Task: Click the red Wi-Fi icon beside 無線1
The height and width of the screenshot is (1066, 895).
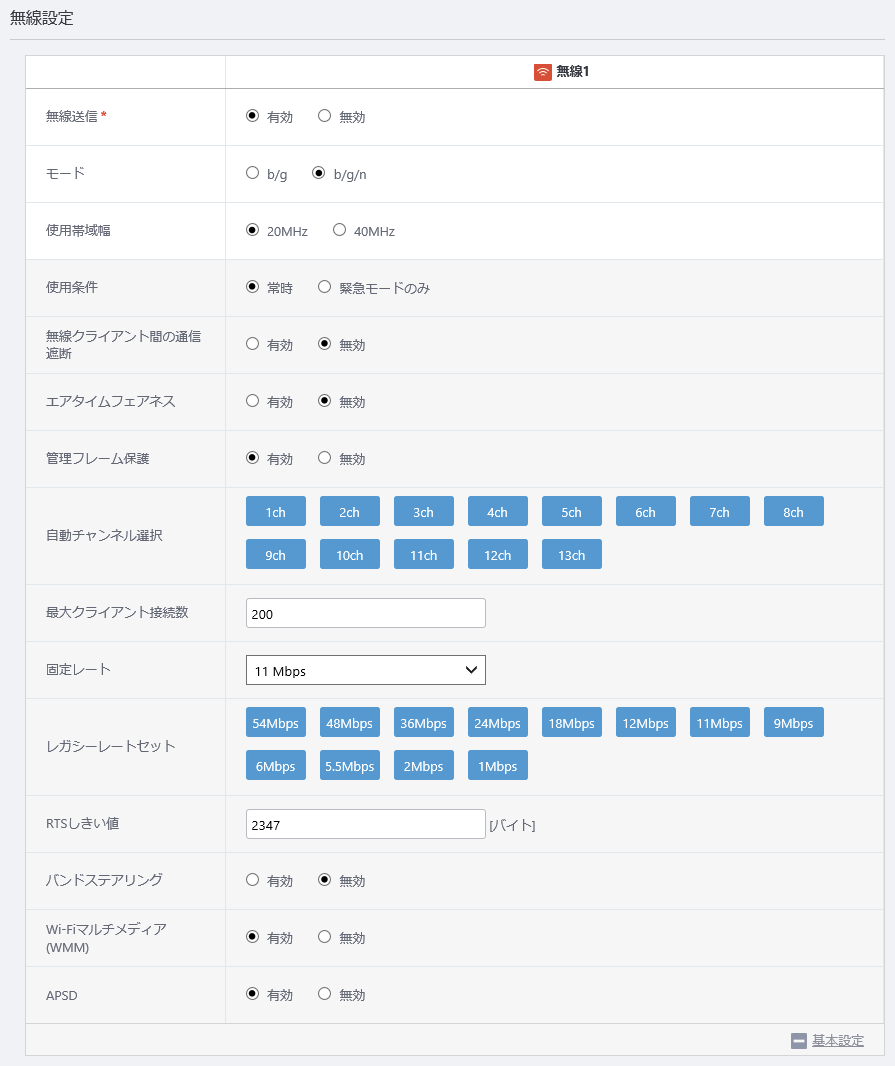Action: (542, 72)
